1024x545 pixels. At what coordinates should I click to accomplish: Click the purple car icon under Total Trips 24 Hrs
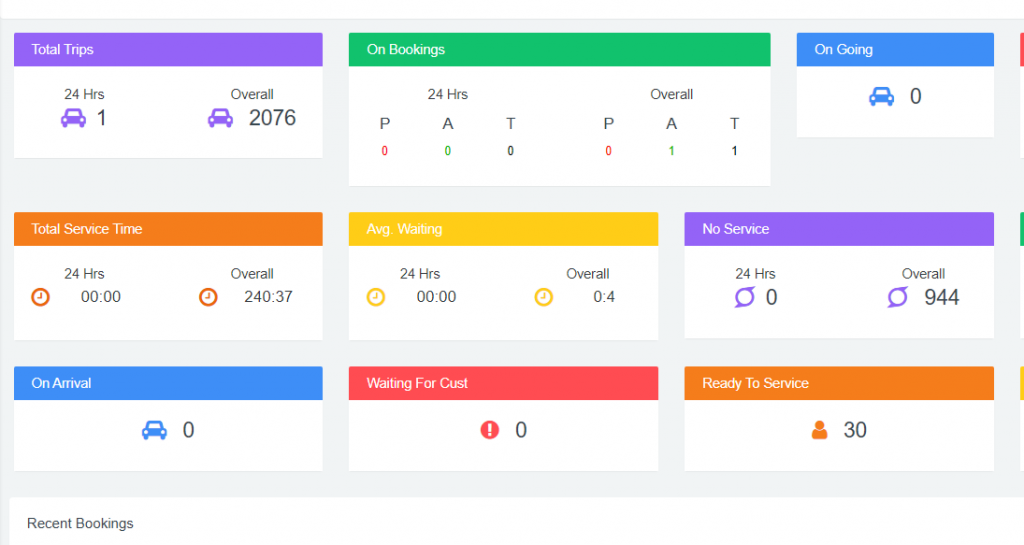73,118
